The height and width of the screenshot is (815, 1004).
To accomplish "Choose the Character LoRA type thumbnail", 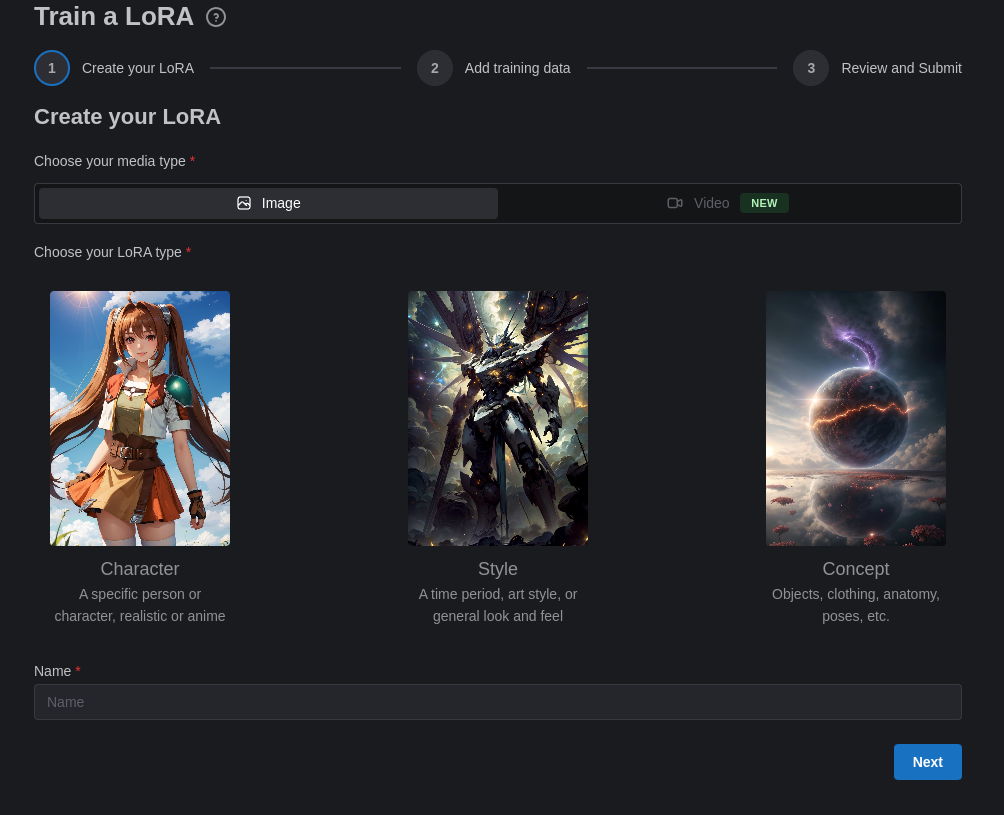I will tap(140, 418).
